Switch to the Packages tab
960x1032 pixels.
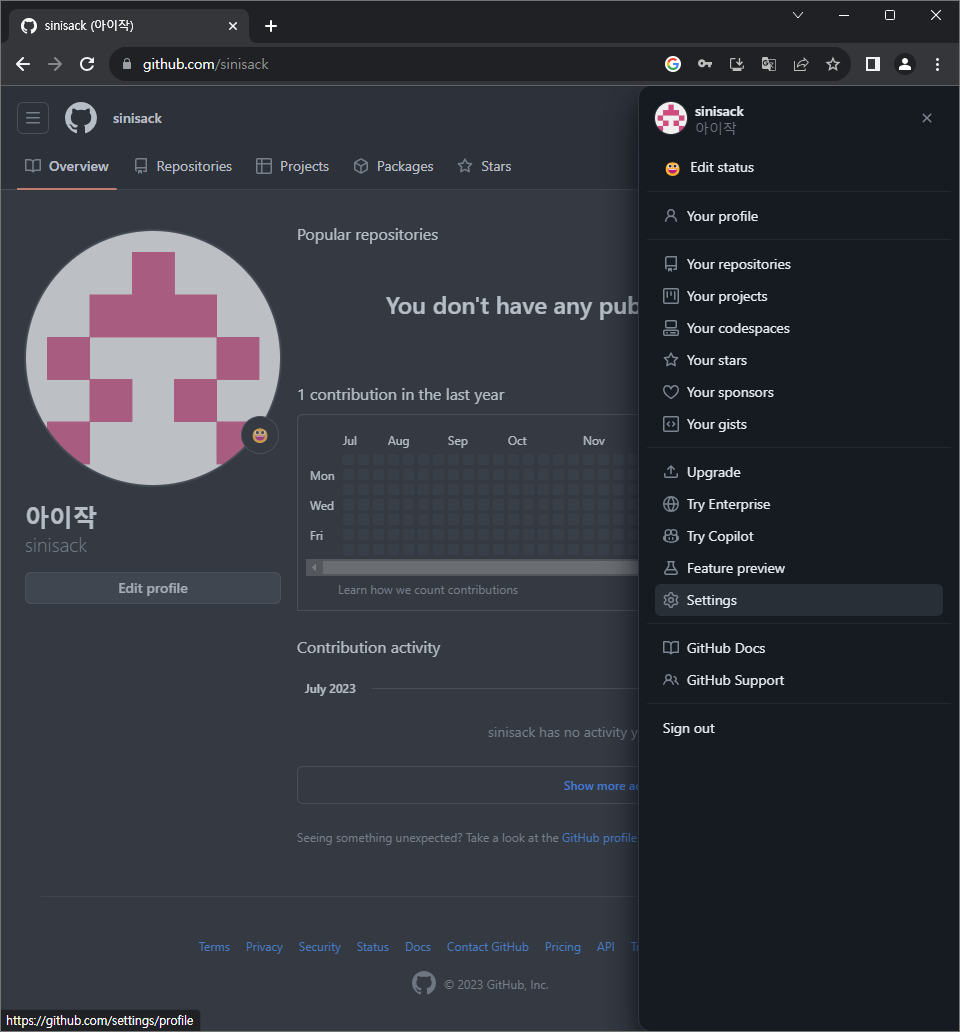[x=393, y=167]
